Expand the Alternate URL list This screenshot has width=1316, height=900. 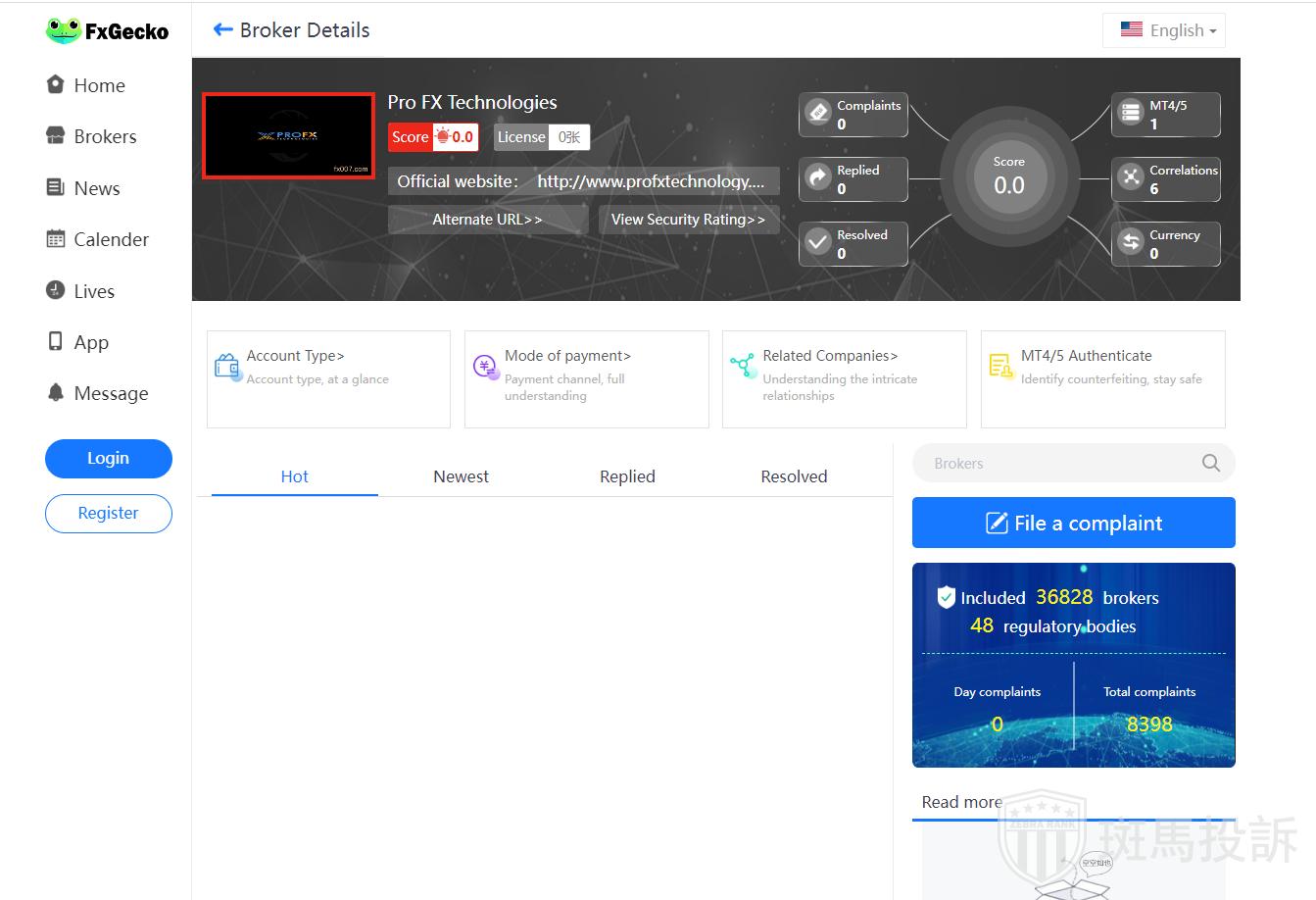(487, 220)
